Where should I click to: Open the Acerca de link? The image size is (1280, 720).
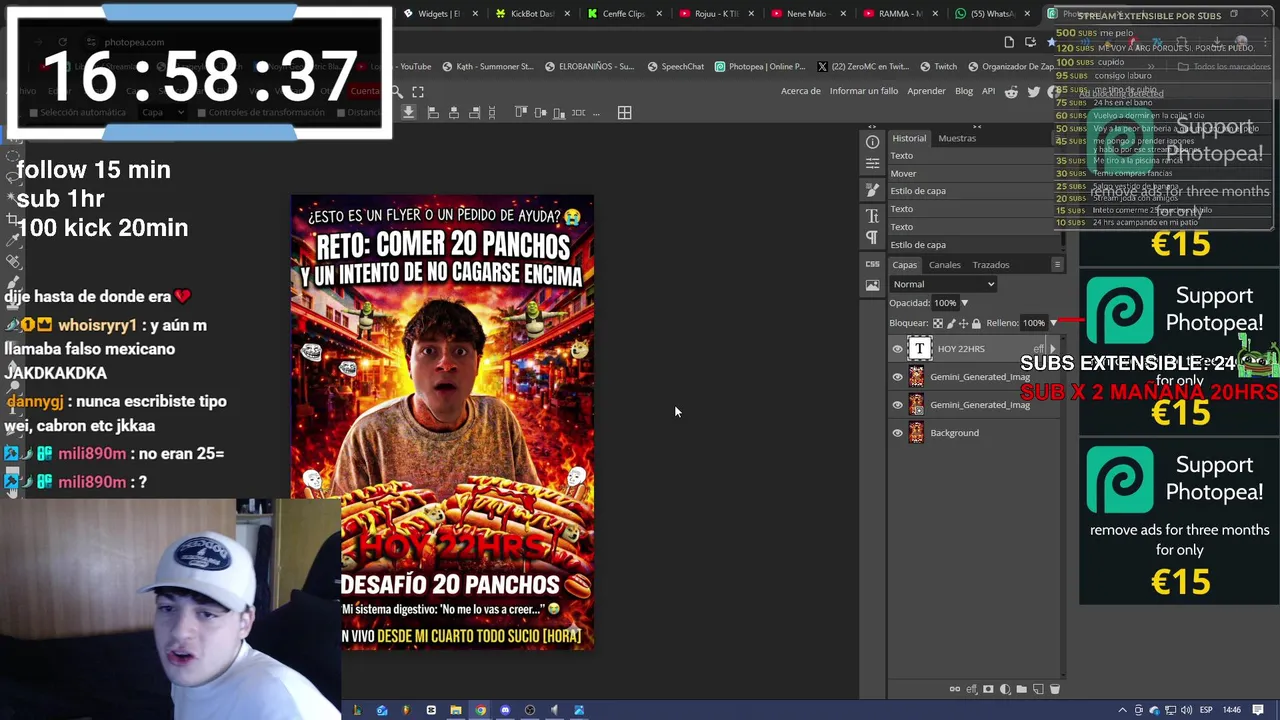(x=801, y=91)
